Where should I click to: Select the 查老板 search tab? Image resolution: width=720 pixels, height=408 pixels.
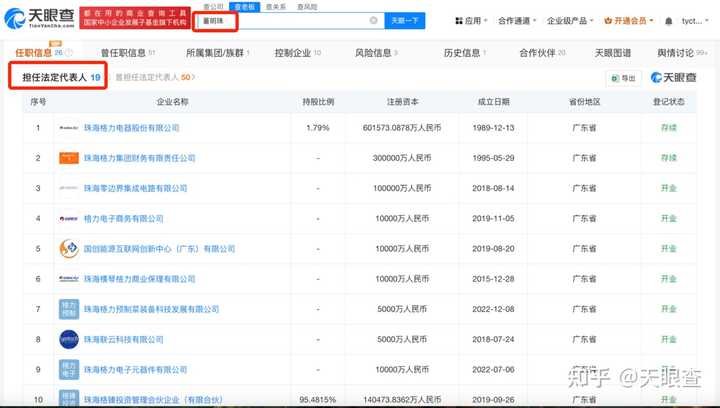pyautogui.click(x=244, y=7)
